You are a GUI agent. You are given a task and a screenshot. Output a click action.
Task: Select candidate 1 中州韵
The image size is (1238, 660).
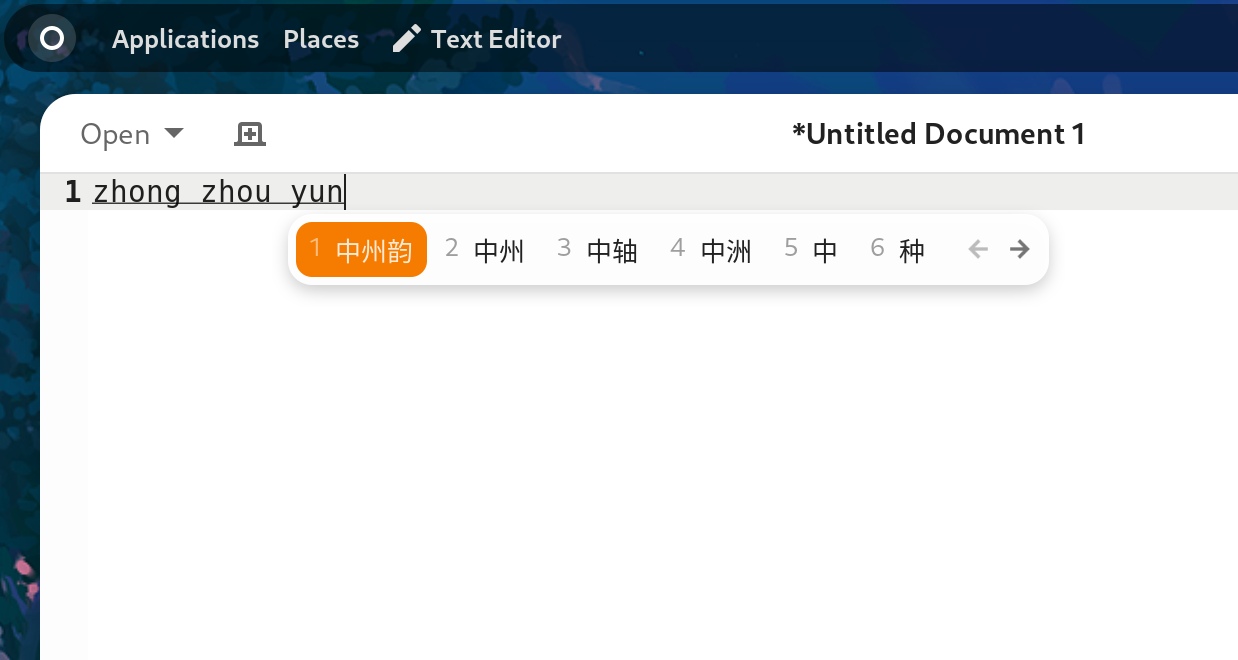click(x=361, y=250)
